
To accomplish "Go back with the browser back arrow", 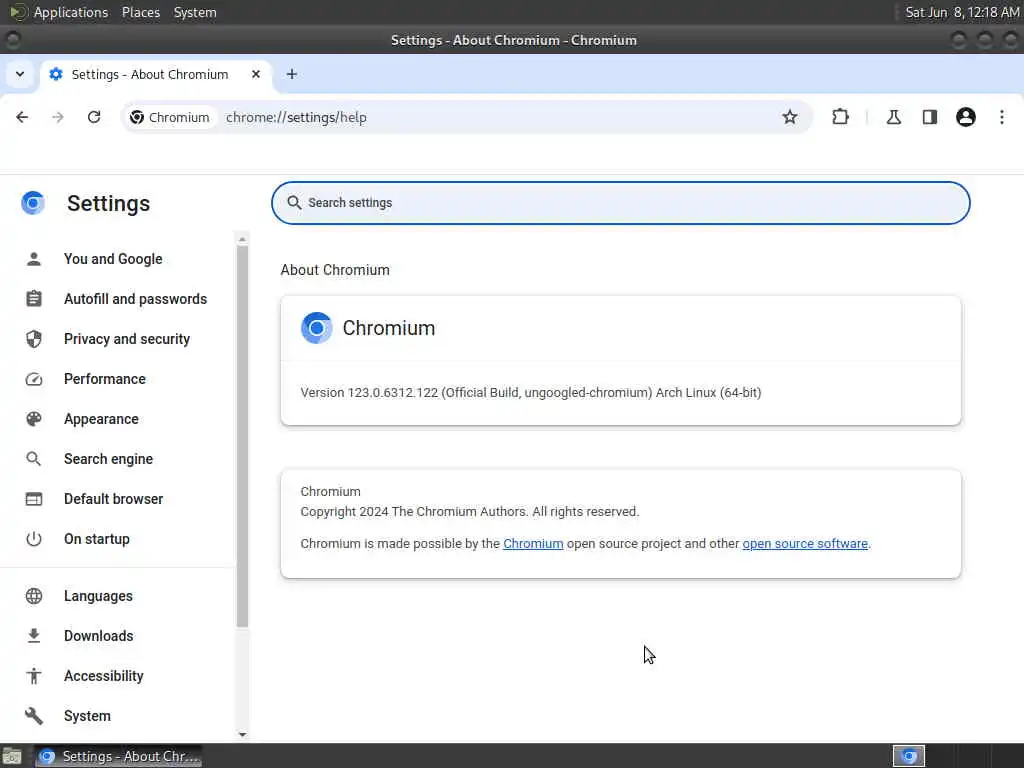I will (22, 117).
